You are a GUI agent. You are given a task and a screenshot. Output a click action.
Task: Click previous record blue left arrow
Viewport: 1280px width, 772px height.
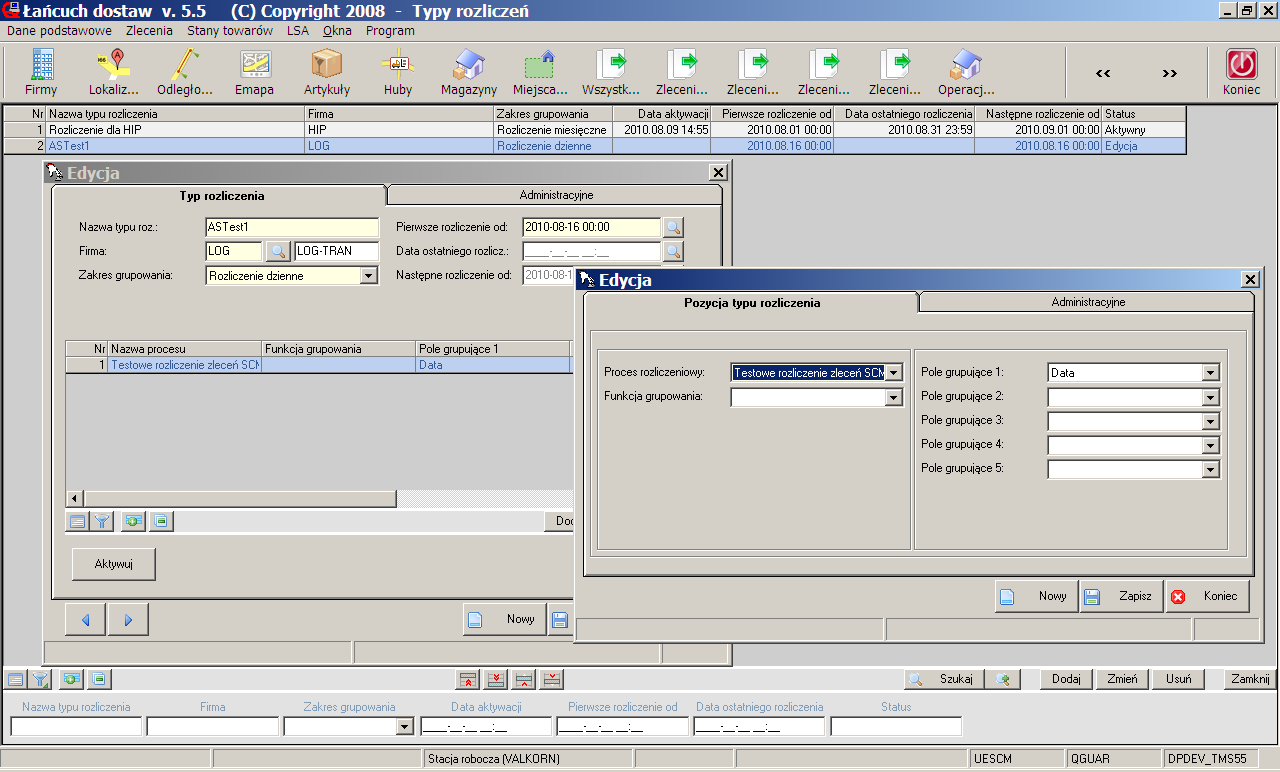click(85, 620)
